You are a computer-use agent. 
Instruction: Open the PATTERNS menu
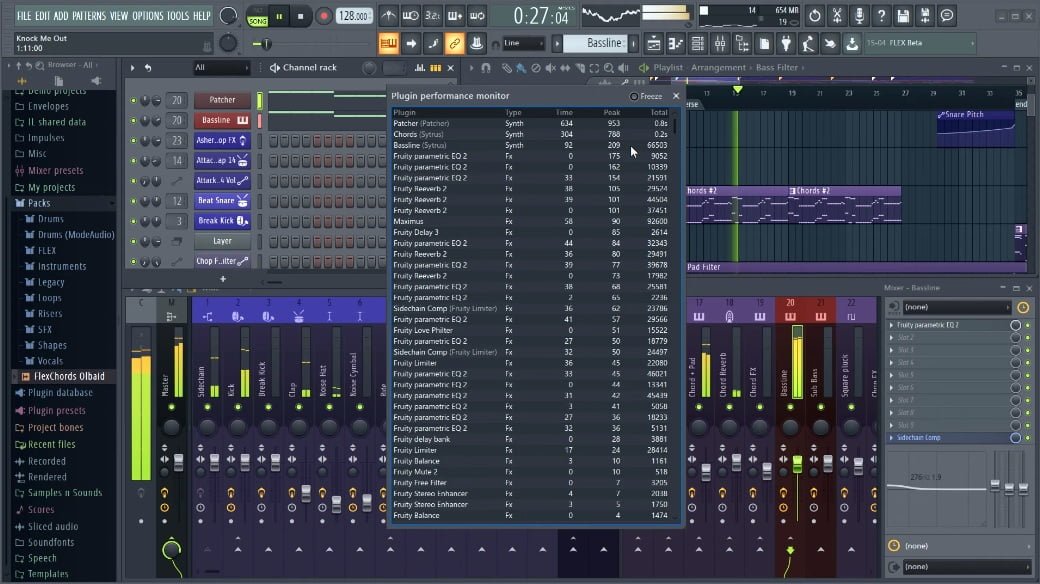pyautogui.click(x=89, y=16)
